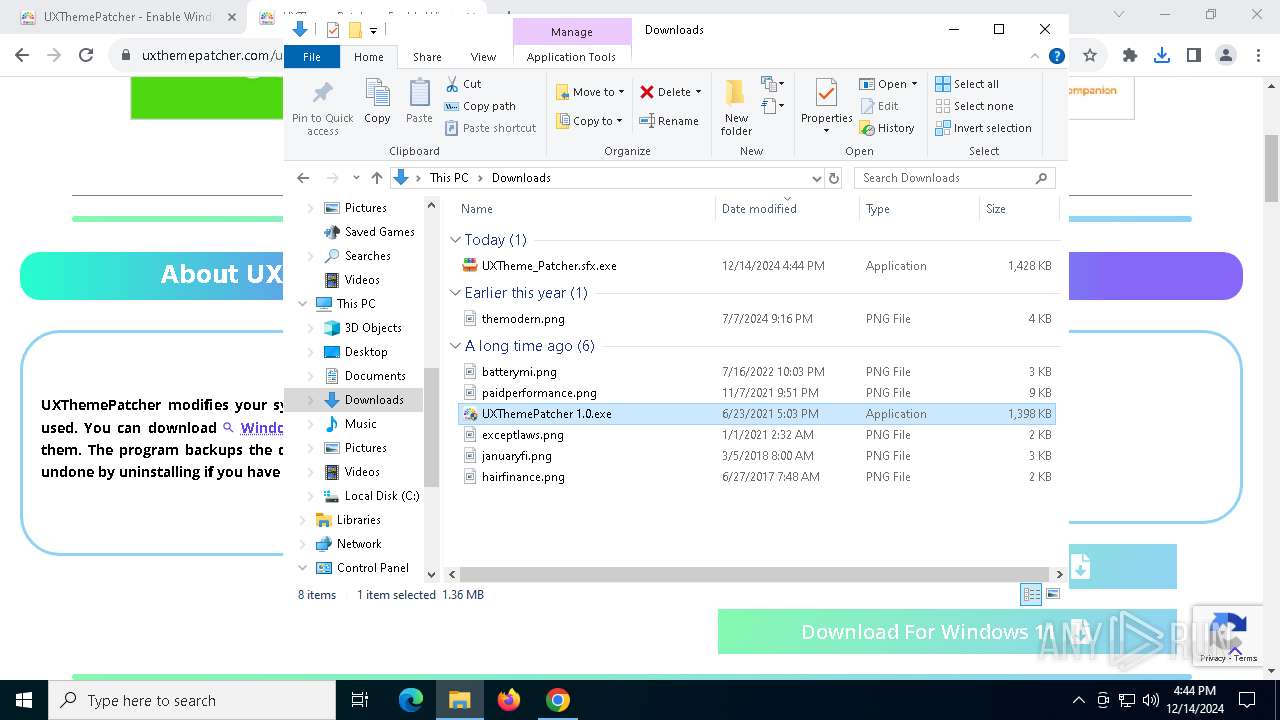Viewport: 1280px width, 720px height.
Task: Click Chrome downloads icon in toolbar
Action: (x=1161, y=56)
